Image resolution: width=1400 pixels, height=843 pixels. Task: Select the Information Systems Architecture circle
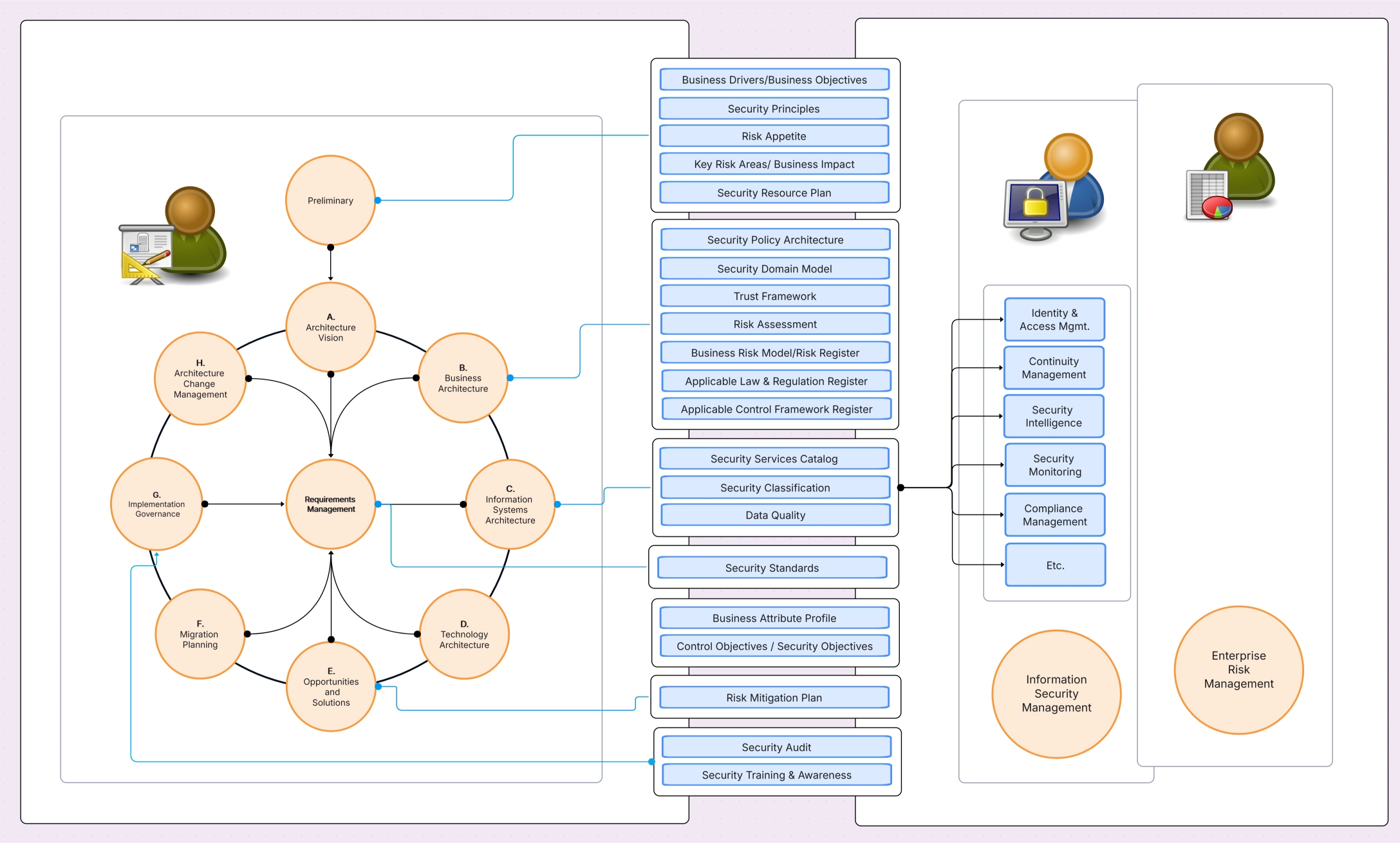(x=510, y=504)
